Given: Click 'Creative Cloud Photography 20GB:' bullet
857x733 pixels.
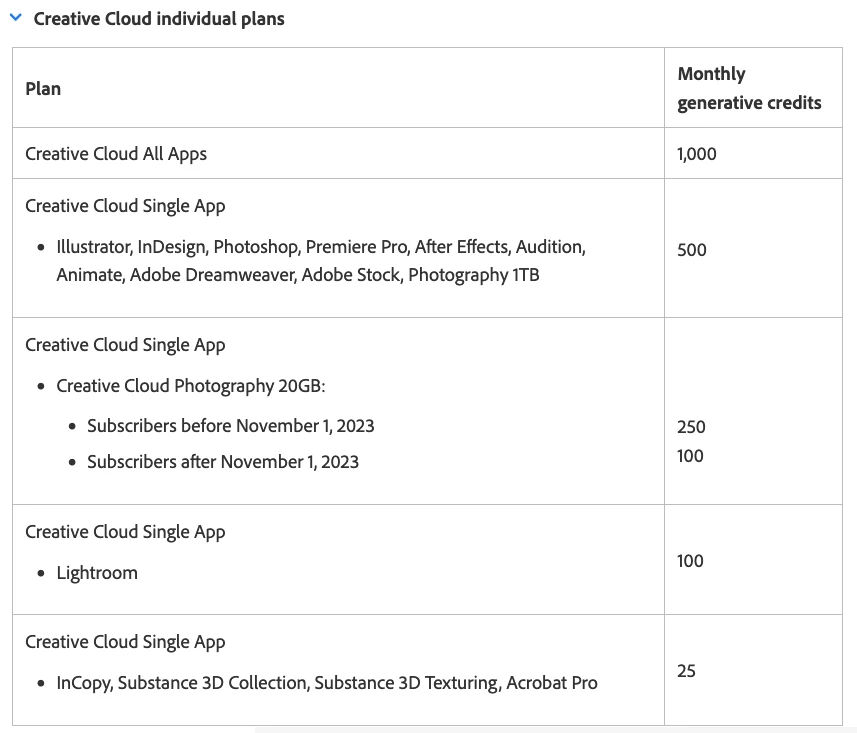Looking at the screenshot, I should click(191, 386).
